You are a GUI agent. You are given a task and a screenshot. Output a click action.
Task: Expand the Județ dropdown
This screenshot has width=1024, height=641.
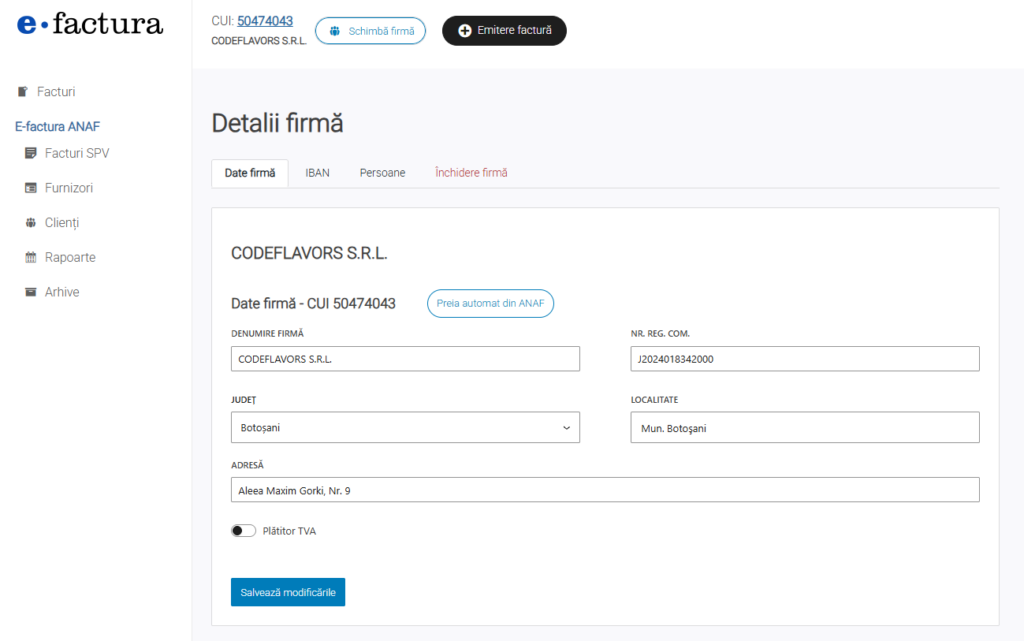coord(405,427)
